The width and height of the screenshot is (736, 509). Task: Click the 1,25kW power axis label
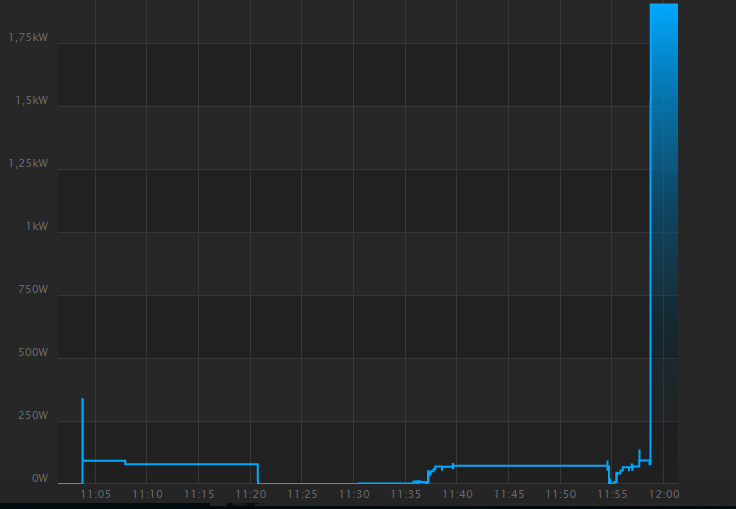click(x=28, y=163)
